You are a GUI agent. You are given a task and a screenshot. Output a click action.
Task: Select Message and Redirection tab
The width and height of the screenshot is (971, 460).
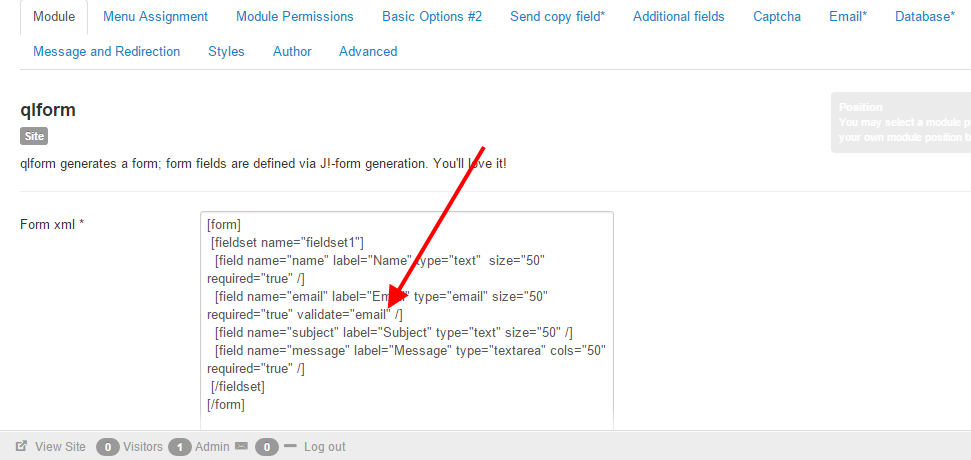(x=107, y=51)
